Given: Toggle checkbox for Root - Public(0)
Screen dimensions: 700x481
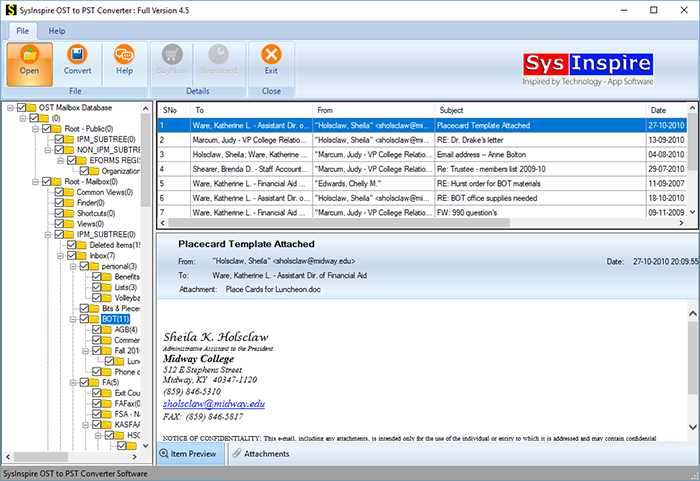Looking at the screenshot, I should 46,129.
